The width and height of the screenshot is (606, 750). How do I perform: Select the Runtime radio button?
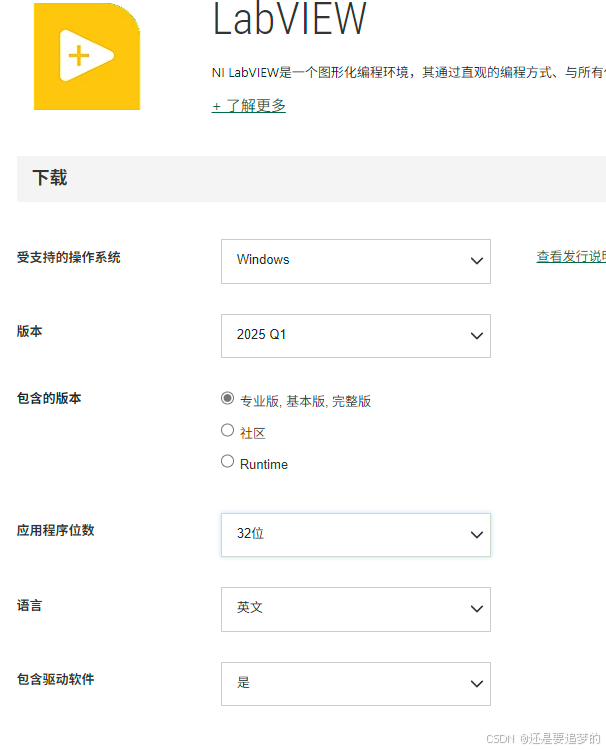click(x=227, y=461)
